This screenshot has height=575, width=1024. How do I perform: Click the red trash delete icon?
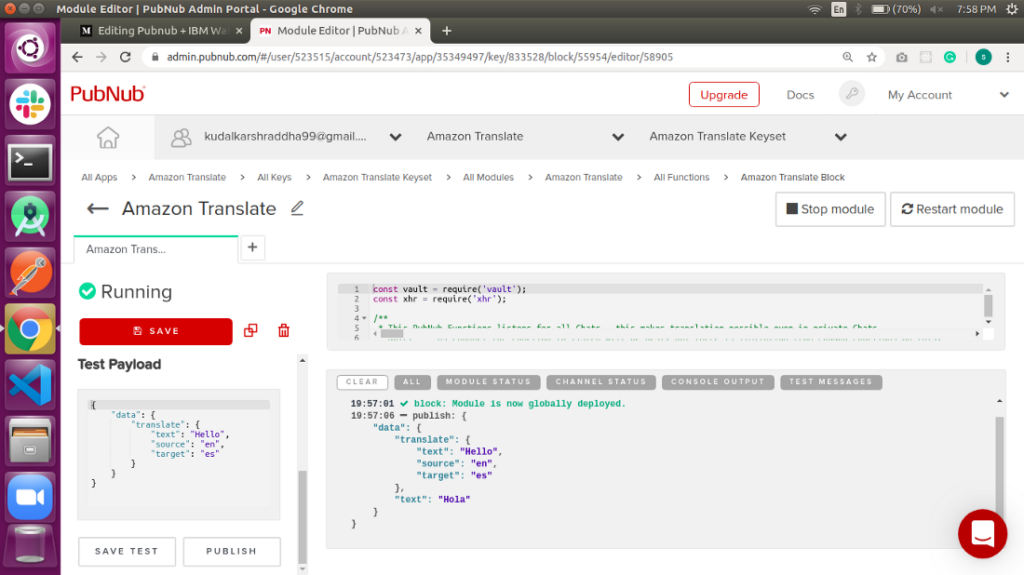(x=283, y=331)
